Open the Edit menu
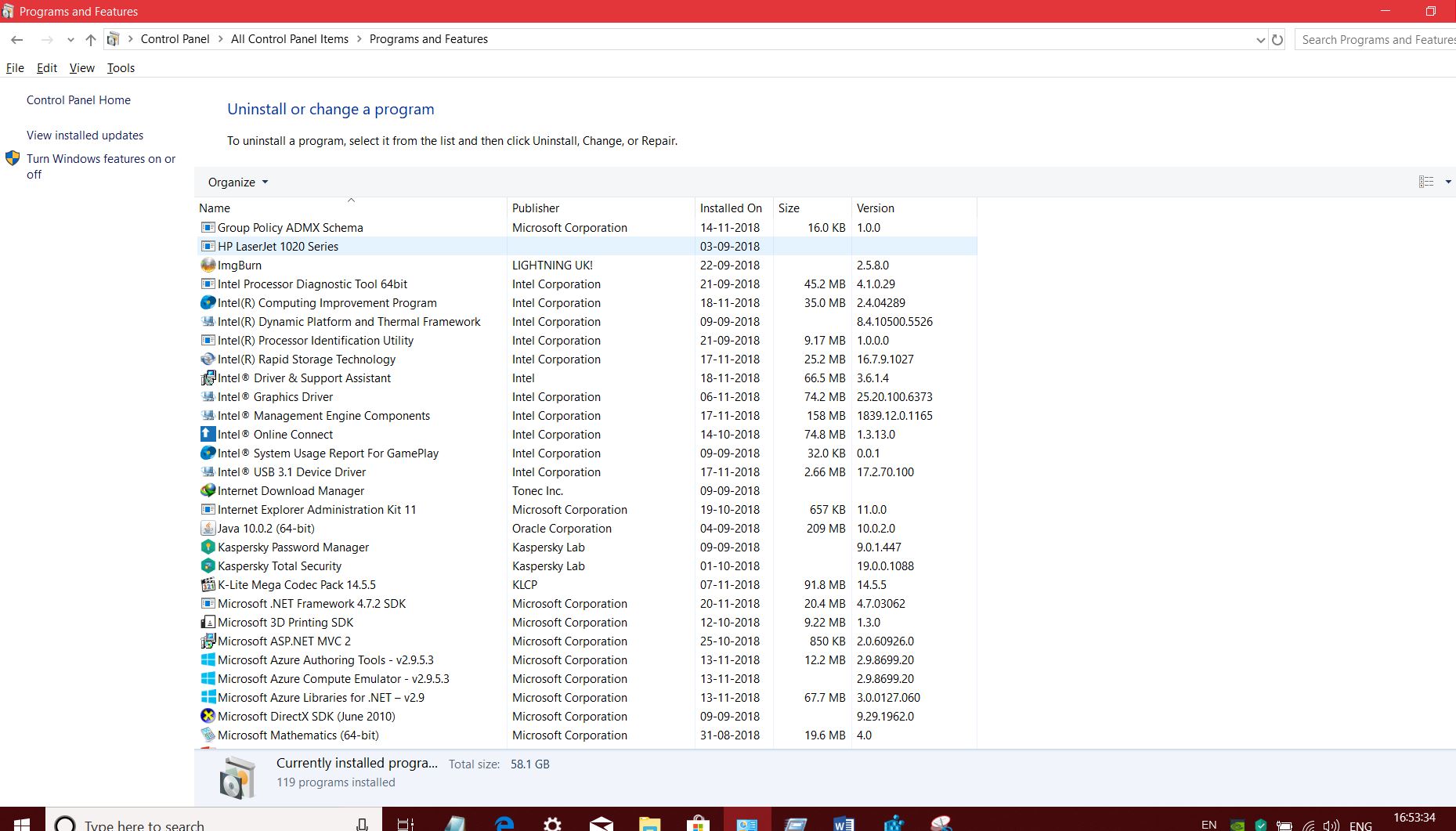Viewport: 1456px width, 831px height. pos(47,68)
